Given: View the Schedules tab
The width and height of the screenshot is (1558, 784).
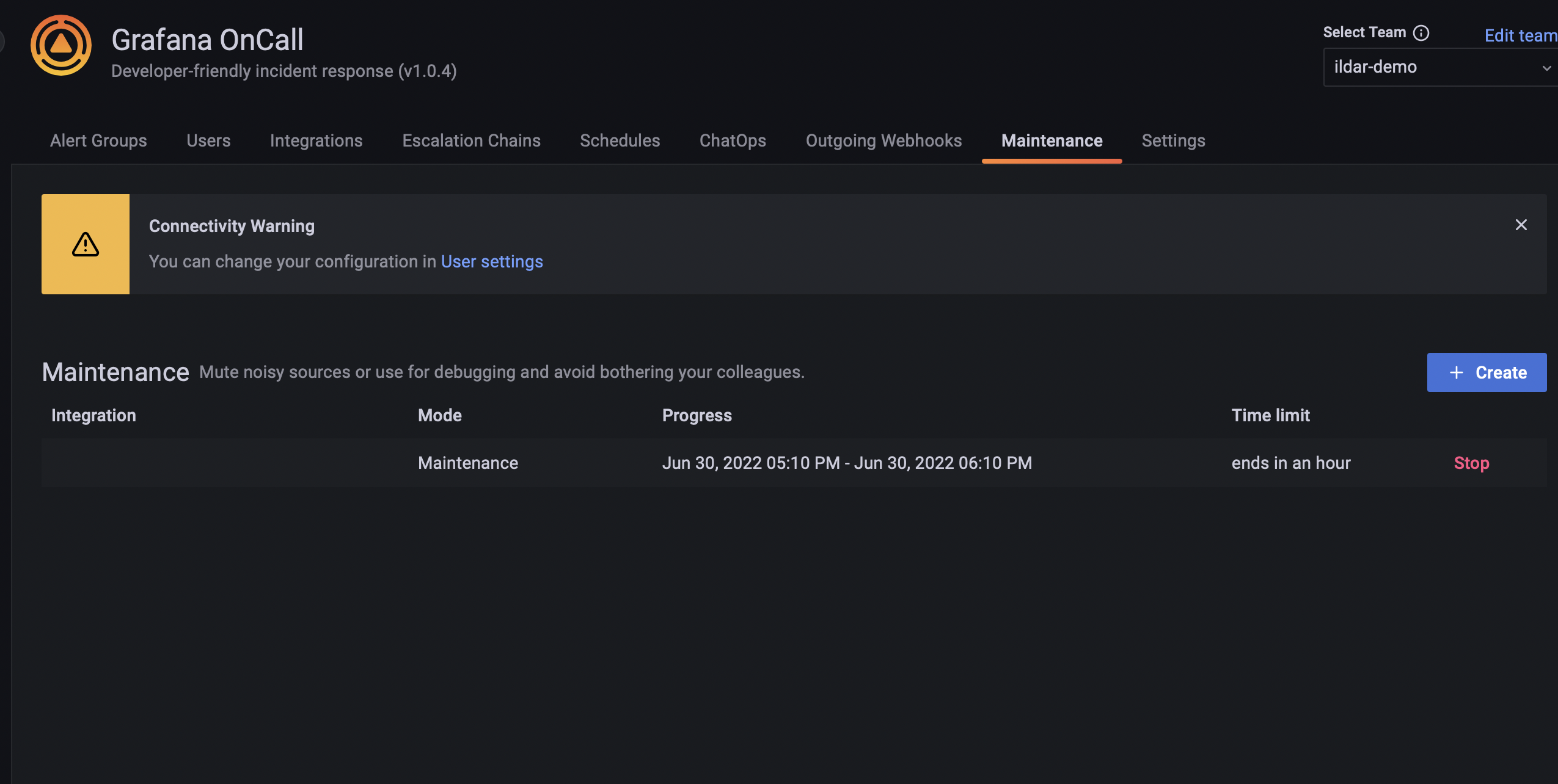Looking at the screenshot, I should click(619, 140).
